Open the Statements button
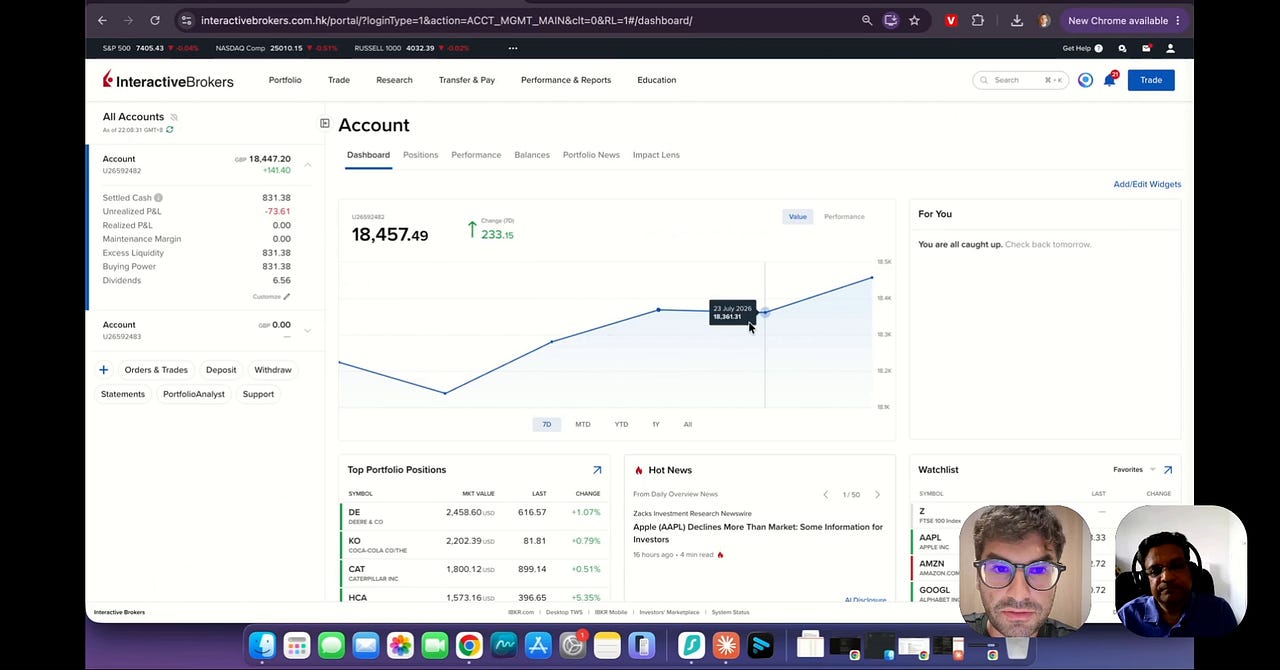 pyautogui.click(x=123, y=394)
